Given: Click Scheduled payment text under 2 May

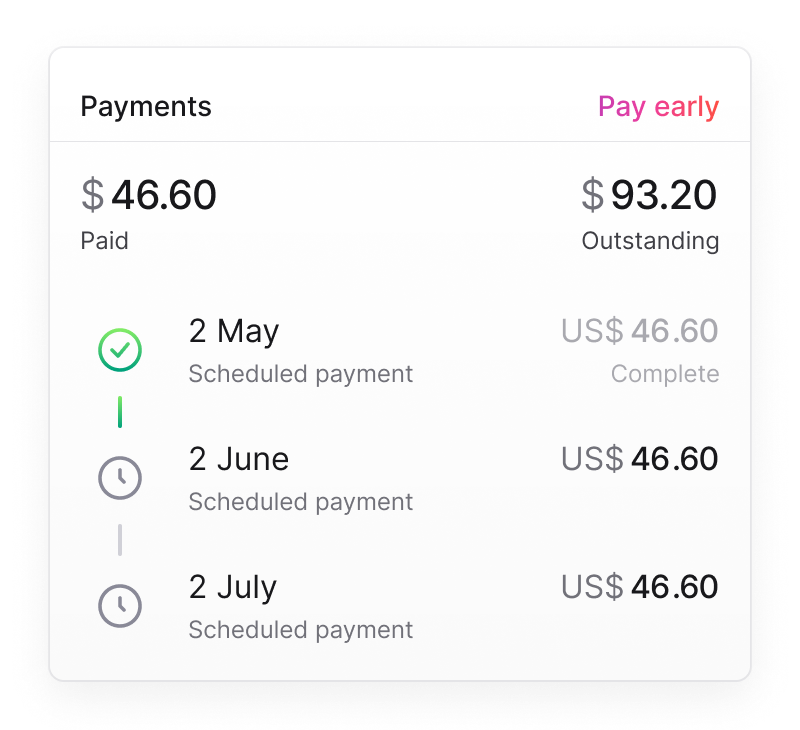Looking at the screenshot, I should tap(300, 374).
